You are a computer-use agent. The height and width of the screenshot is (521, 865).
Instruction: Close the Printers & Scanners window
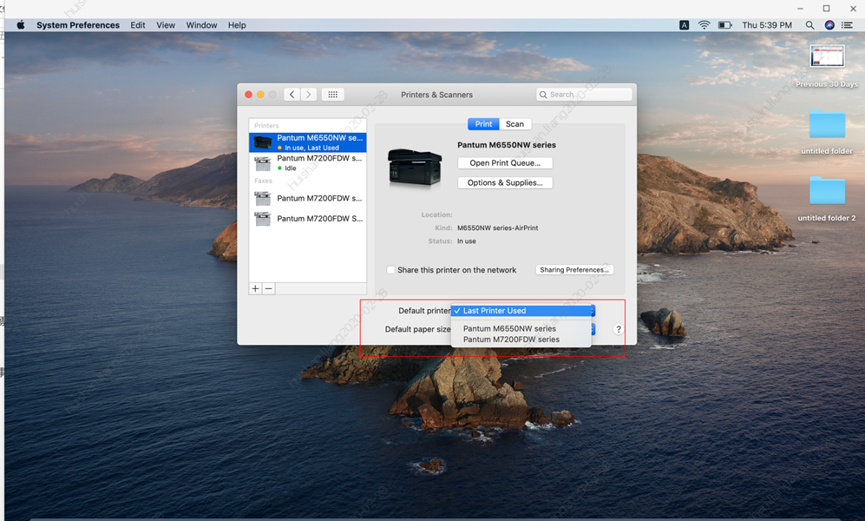(249, 94)
